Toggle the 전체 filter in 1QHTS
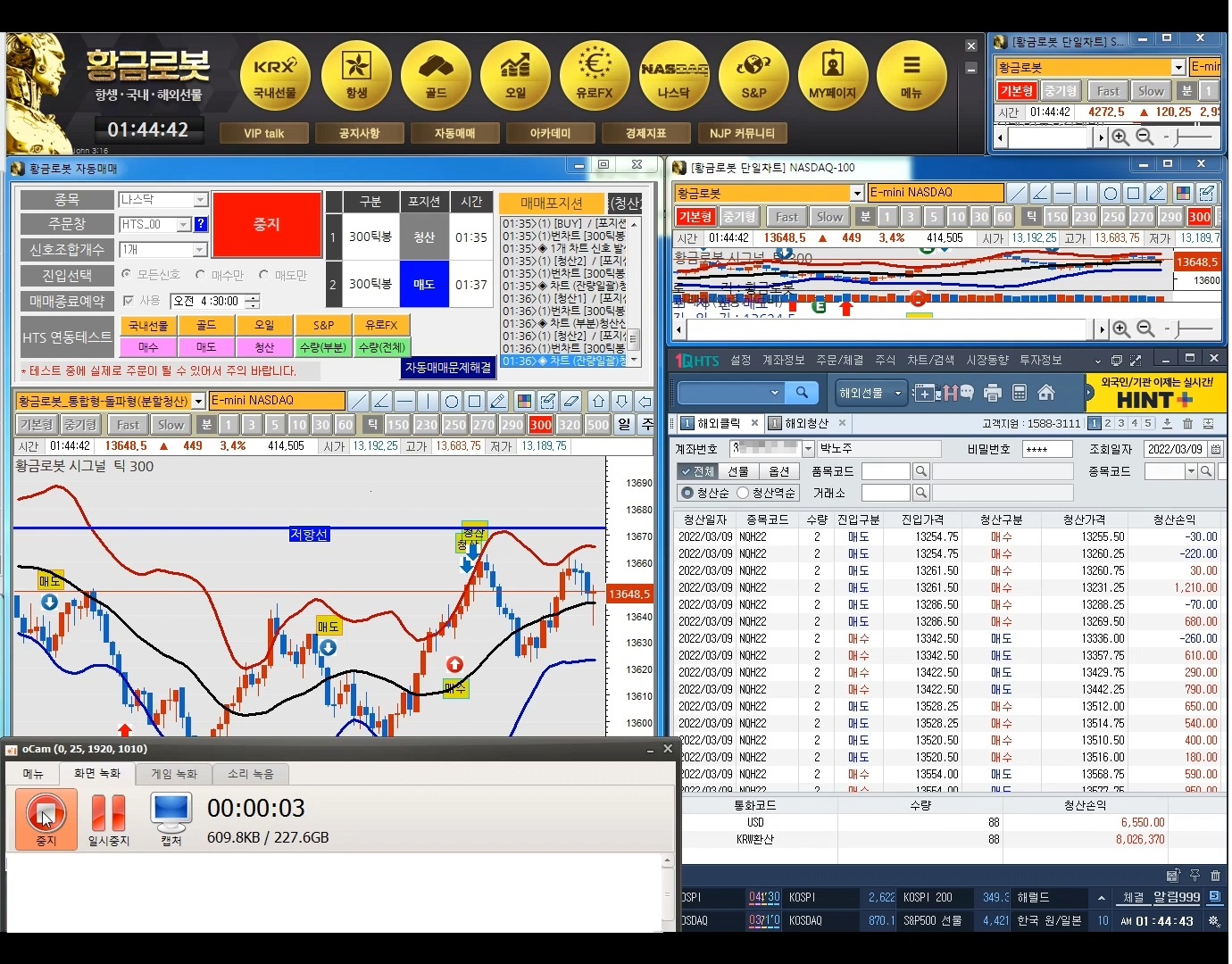Screen dimensions: 1232x964 pos(696,471)
